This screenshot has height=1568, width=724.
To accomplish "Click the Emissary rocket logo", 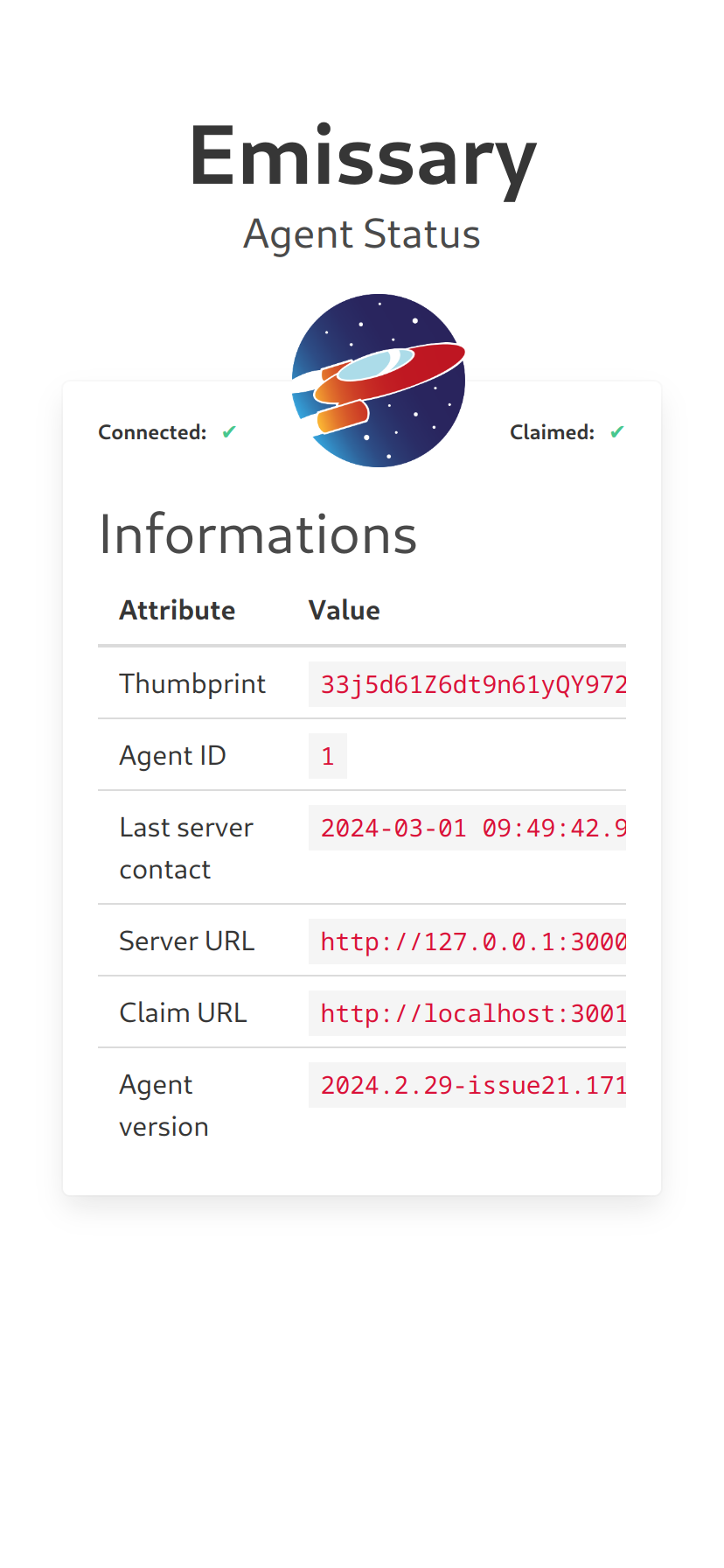I will pyautogui.click(x=379, y=381).
